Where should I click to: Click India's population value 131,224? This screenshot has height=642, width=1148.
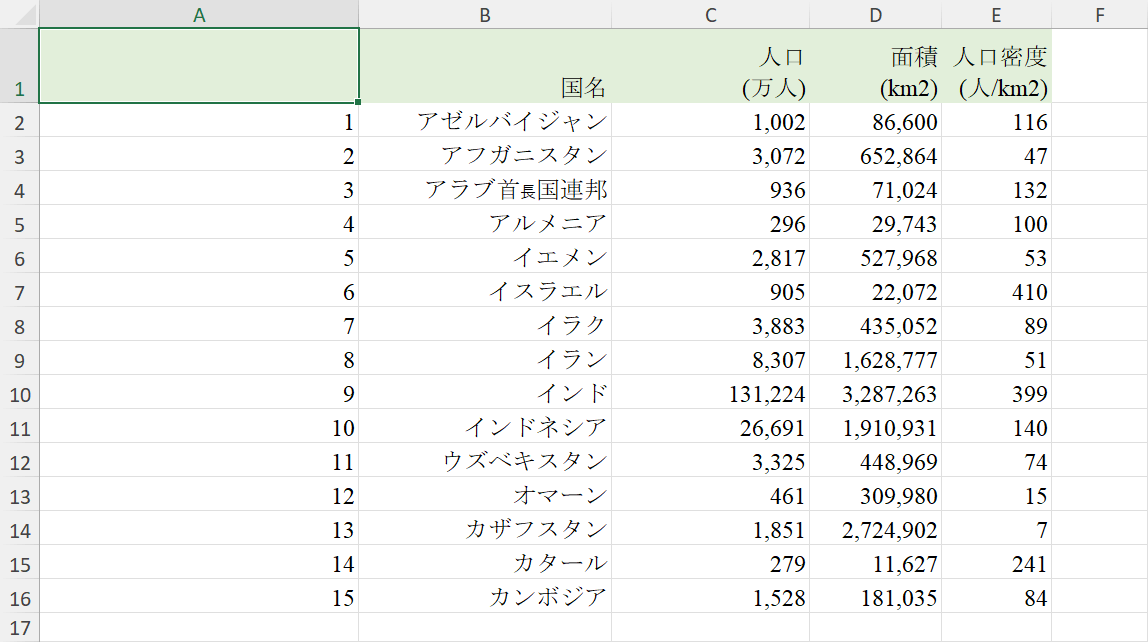click(710, 393)
